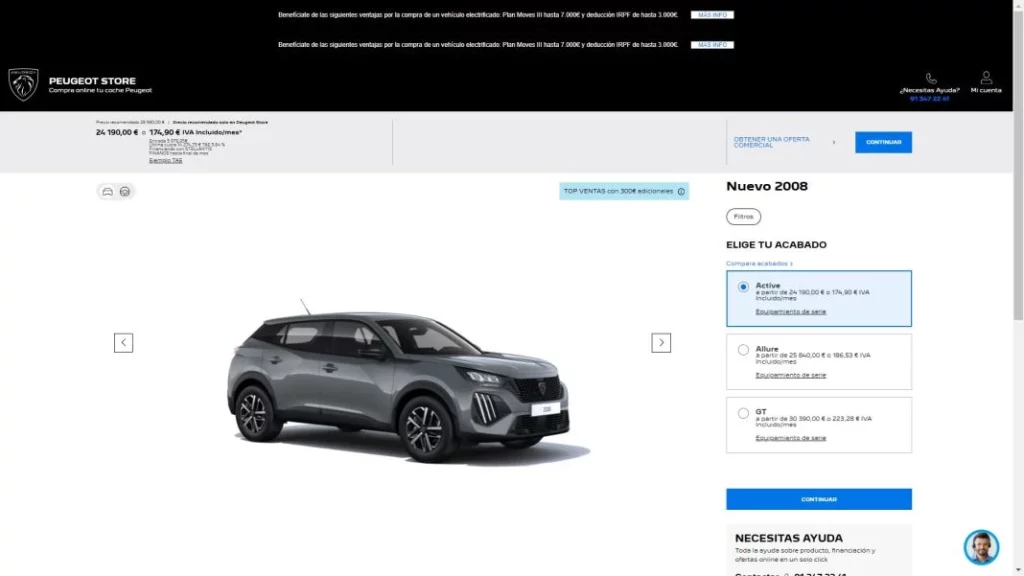Click the NECESITAS AYUDA heading
The image size is (1024, 576).
click(788, 538)
